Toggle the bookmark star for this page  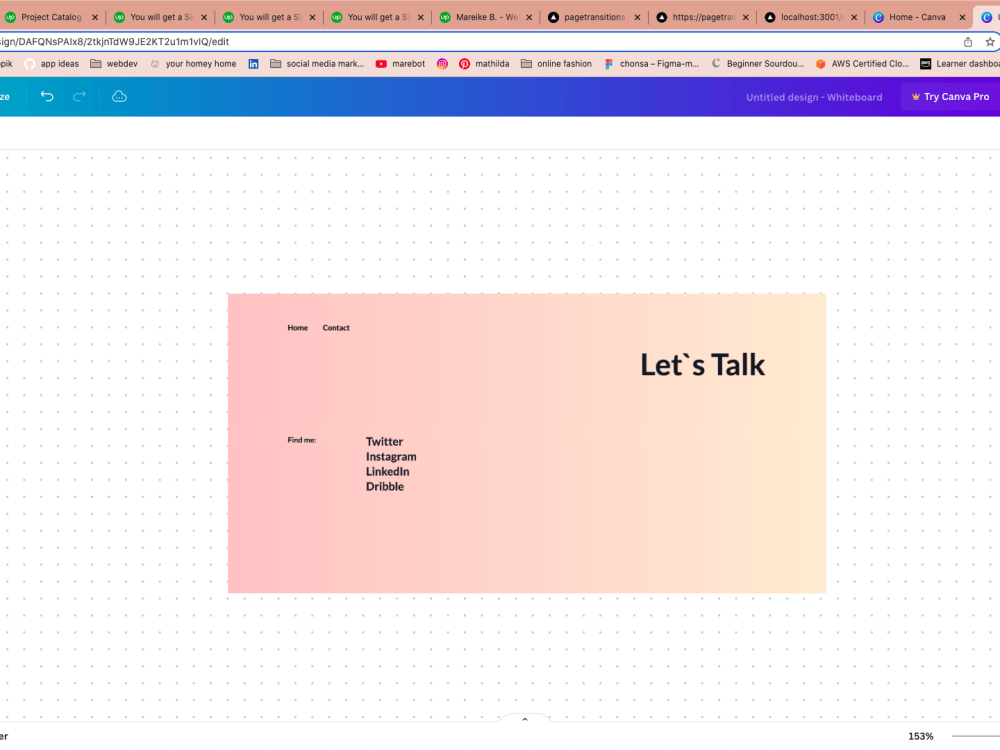988,43
